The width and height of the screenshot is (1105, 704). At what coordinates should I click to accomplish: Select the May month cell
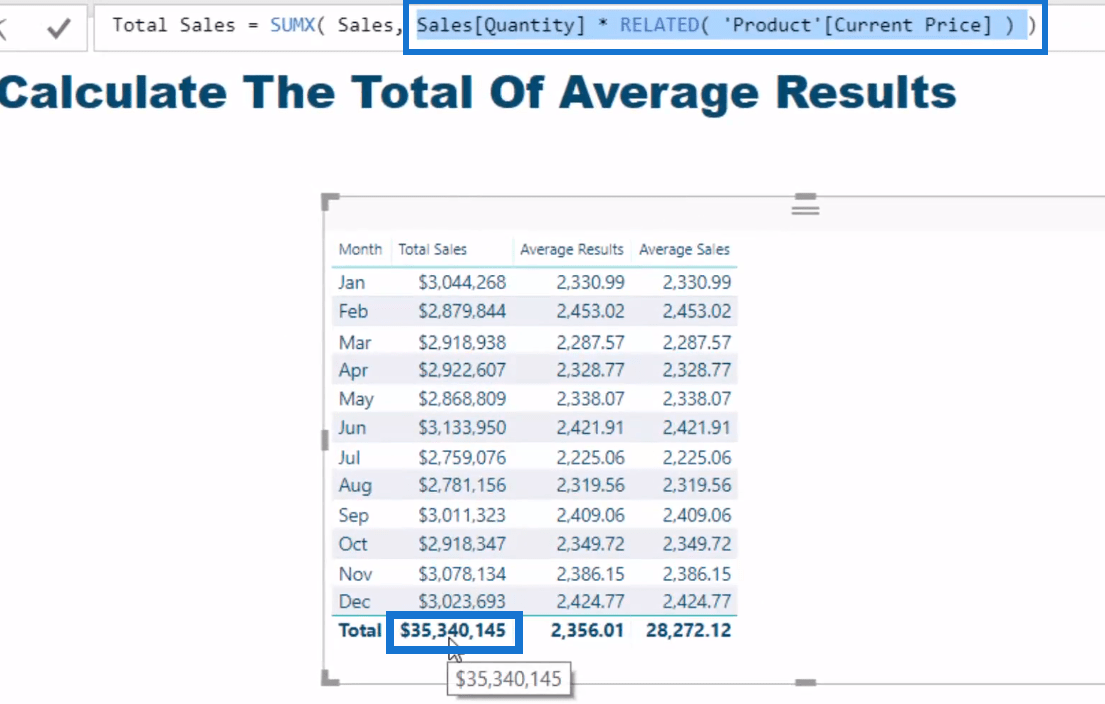pos(356,399)
